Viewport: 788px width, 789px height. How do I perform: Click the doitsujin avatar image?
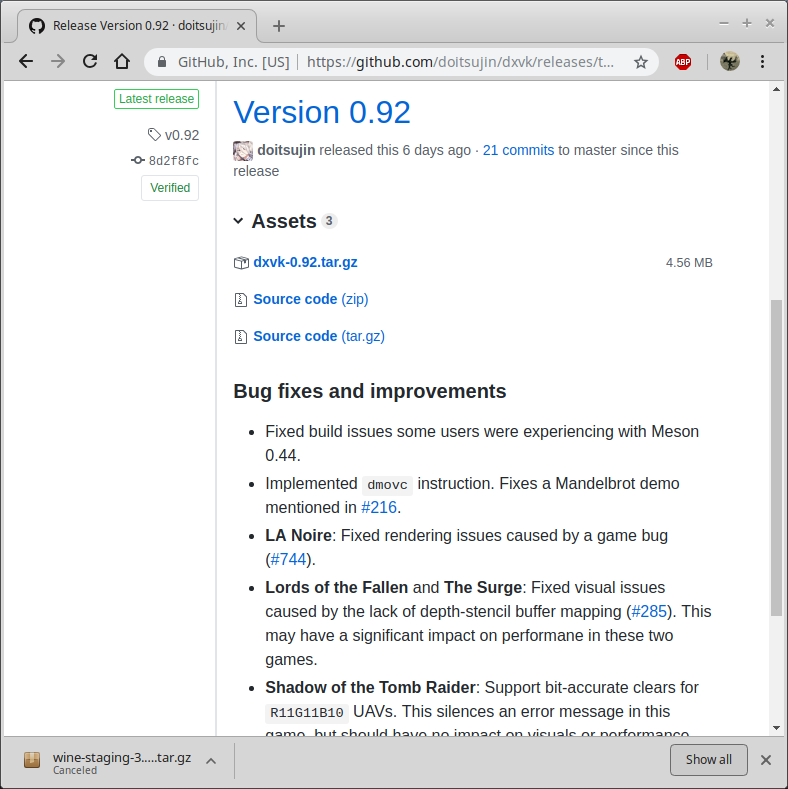pyautogui.click(x=243, y=151)
